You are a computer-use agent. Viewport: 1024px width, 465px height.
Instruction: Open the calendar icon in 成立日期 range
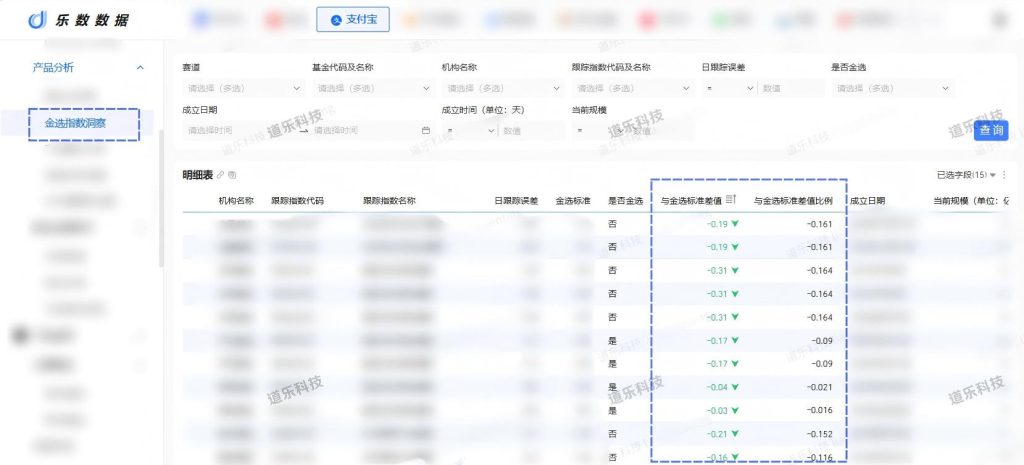click(426, 131)
